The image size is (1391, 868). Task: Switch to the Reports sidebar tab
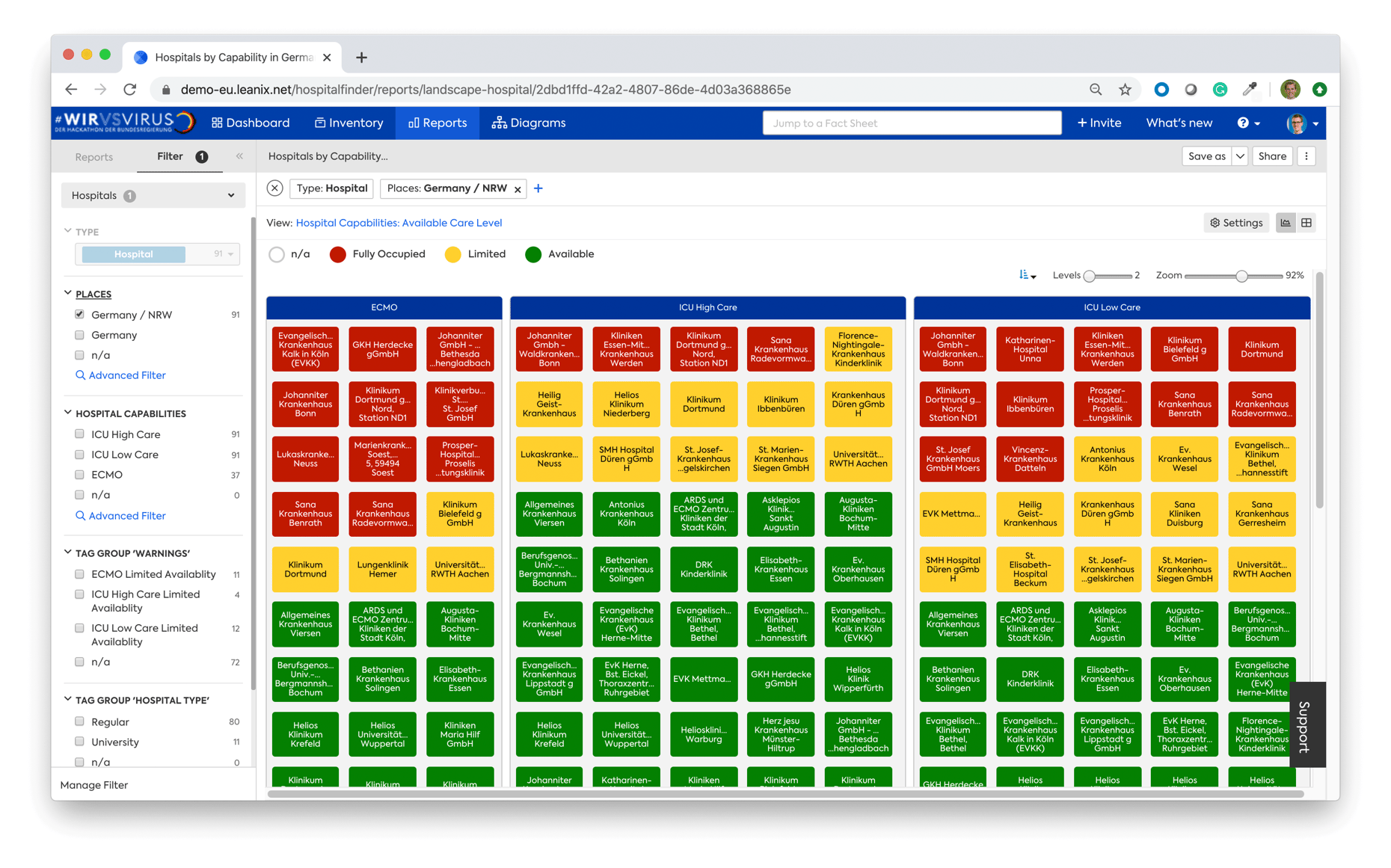[93, 156]
